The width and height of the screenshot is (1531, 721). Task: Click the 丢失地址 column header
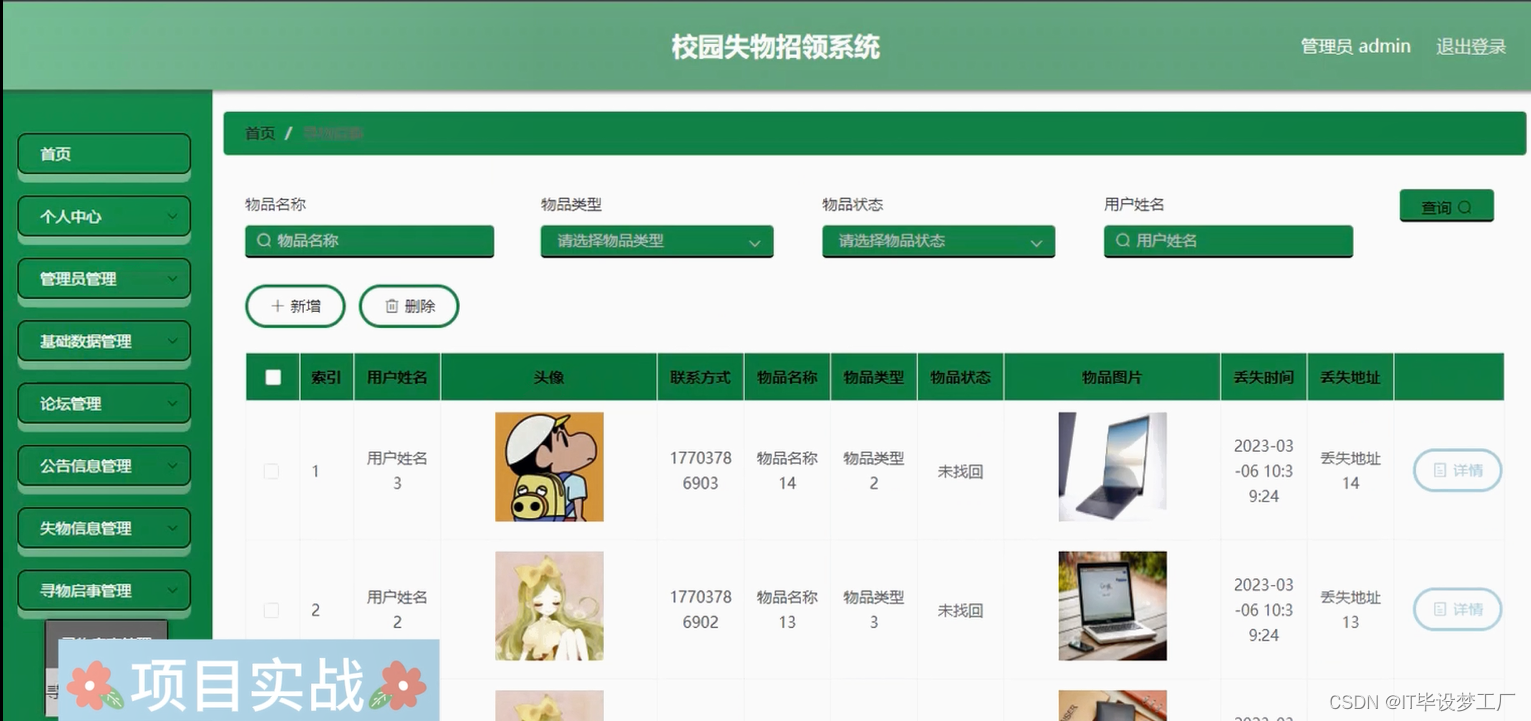(1350, 377)
